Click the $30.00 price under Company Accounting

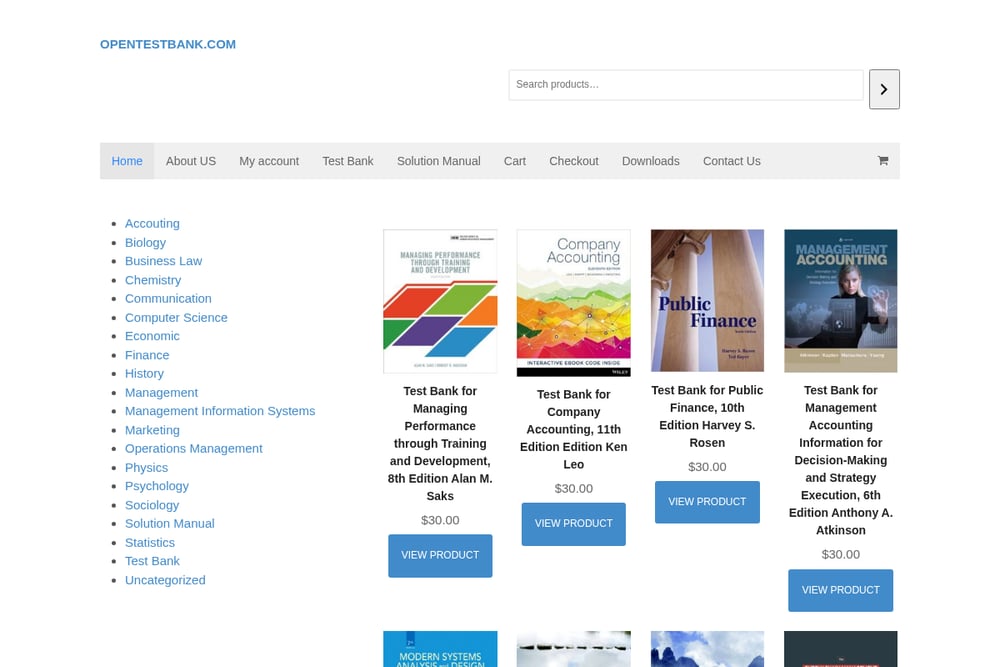tap(573, 488)
